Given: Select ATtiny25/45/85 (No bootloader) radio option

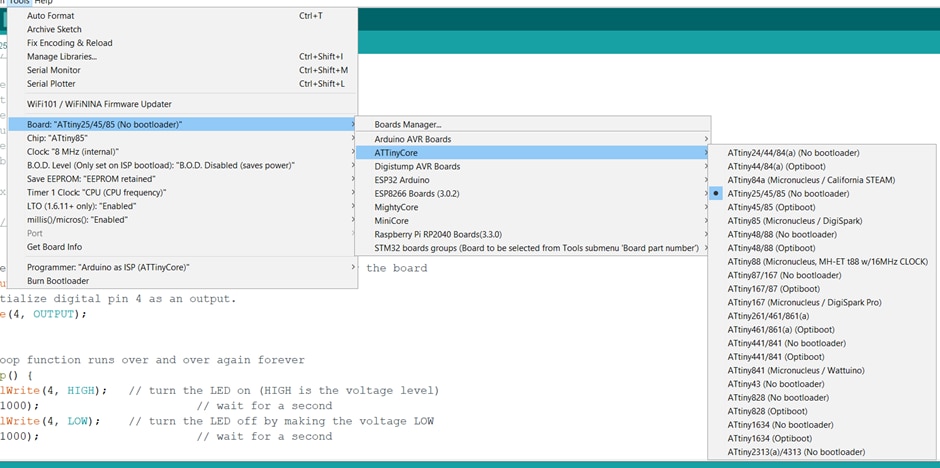Looking at the screenshot, I should click(x=790, y=193).
